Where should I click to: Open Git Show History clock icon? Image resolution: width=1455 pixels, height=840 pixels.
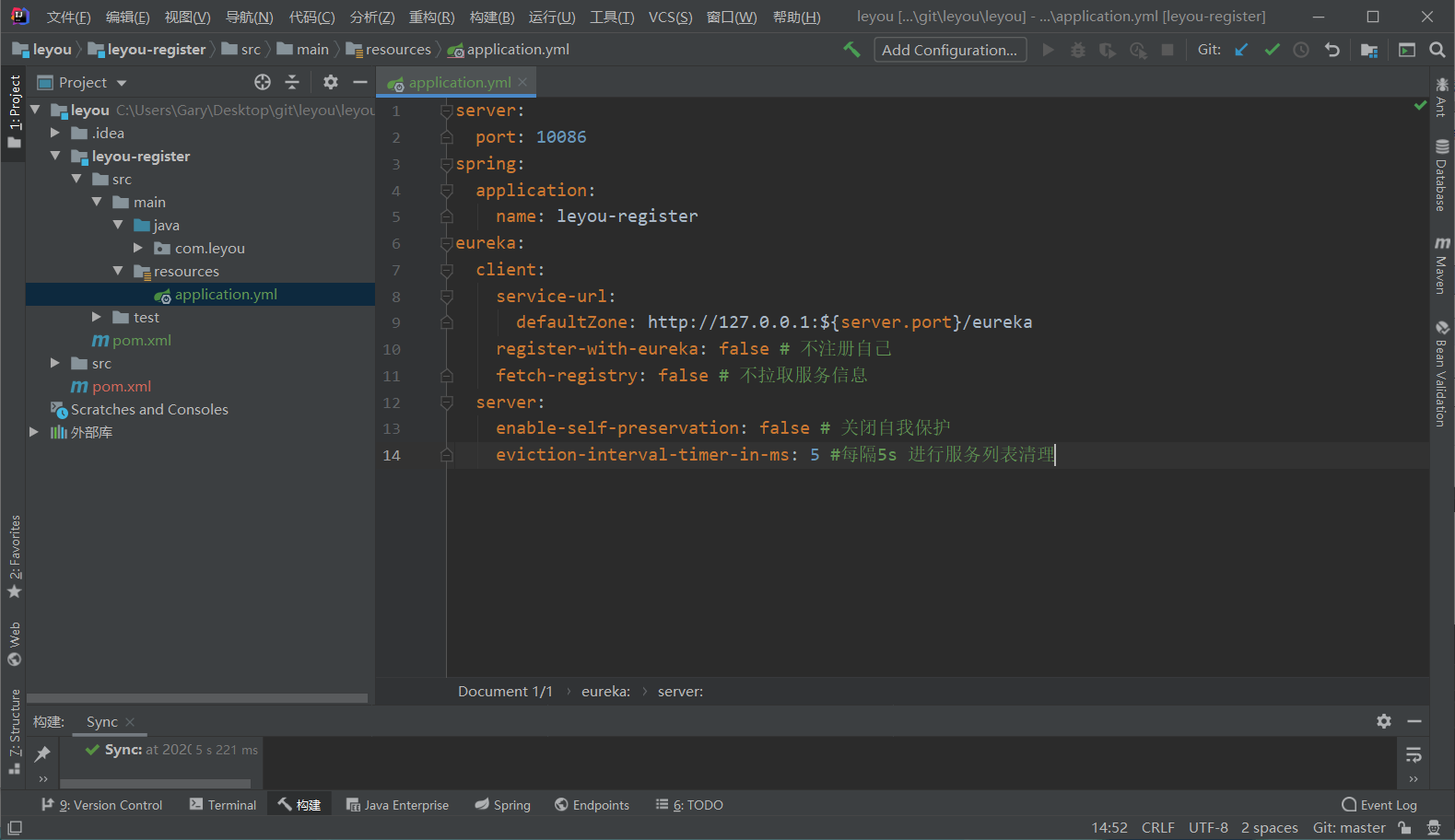point(1301,50)
